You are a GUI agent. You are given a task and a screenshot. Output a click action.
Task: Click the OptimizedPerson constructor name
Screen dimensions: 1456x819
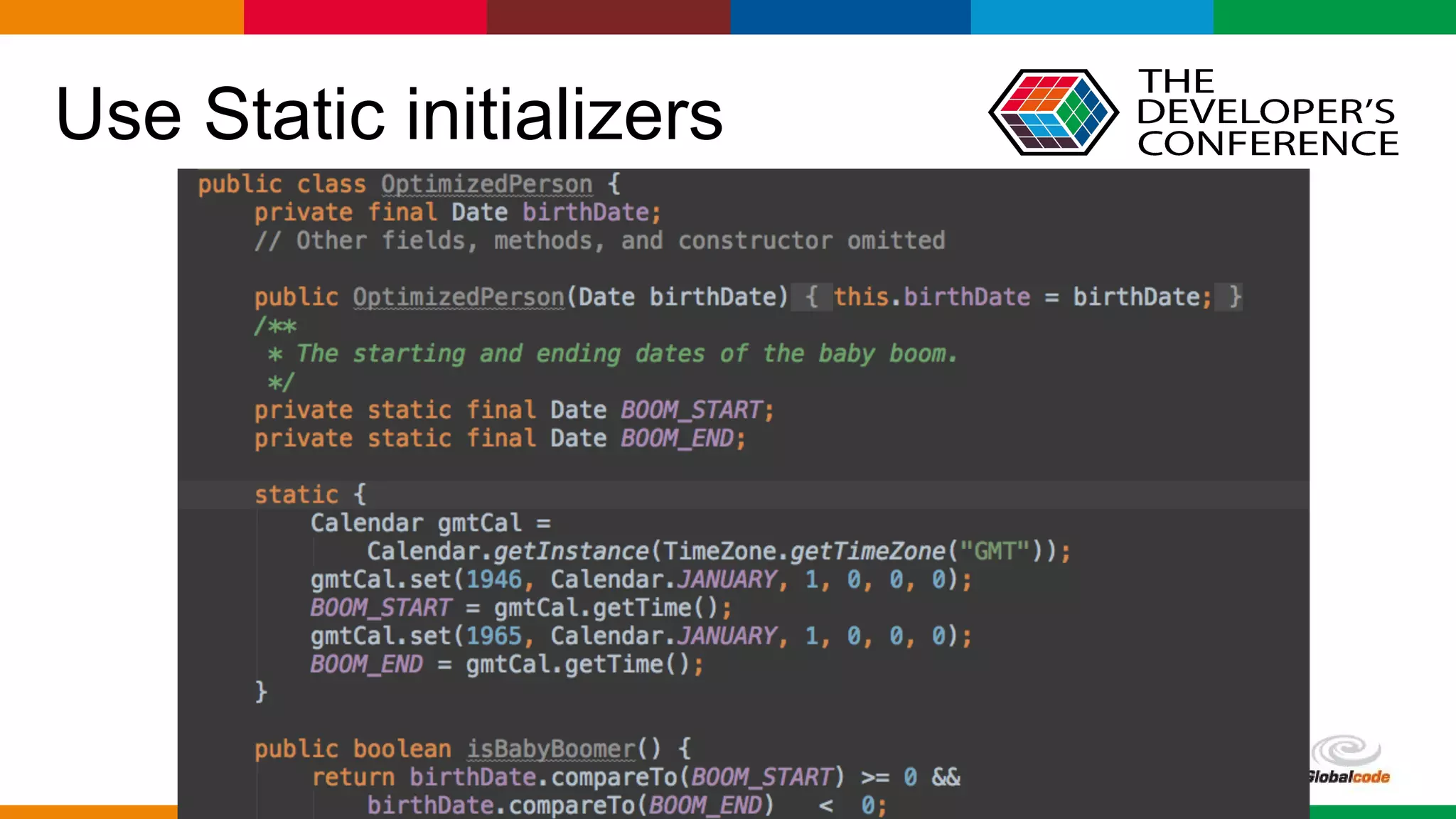(459, 297)
